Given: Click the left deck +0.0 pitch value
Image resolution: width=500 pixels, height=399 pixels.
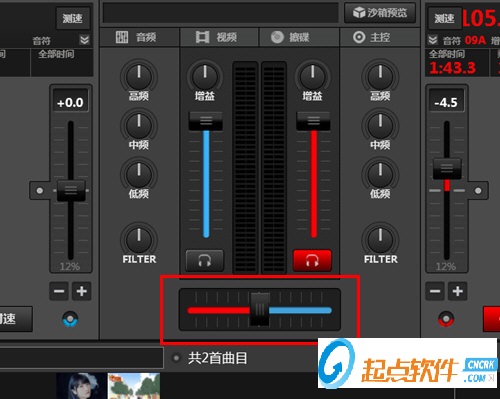Looking at the screenshot, I should pyautogui.click(x=70, y=102).
